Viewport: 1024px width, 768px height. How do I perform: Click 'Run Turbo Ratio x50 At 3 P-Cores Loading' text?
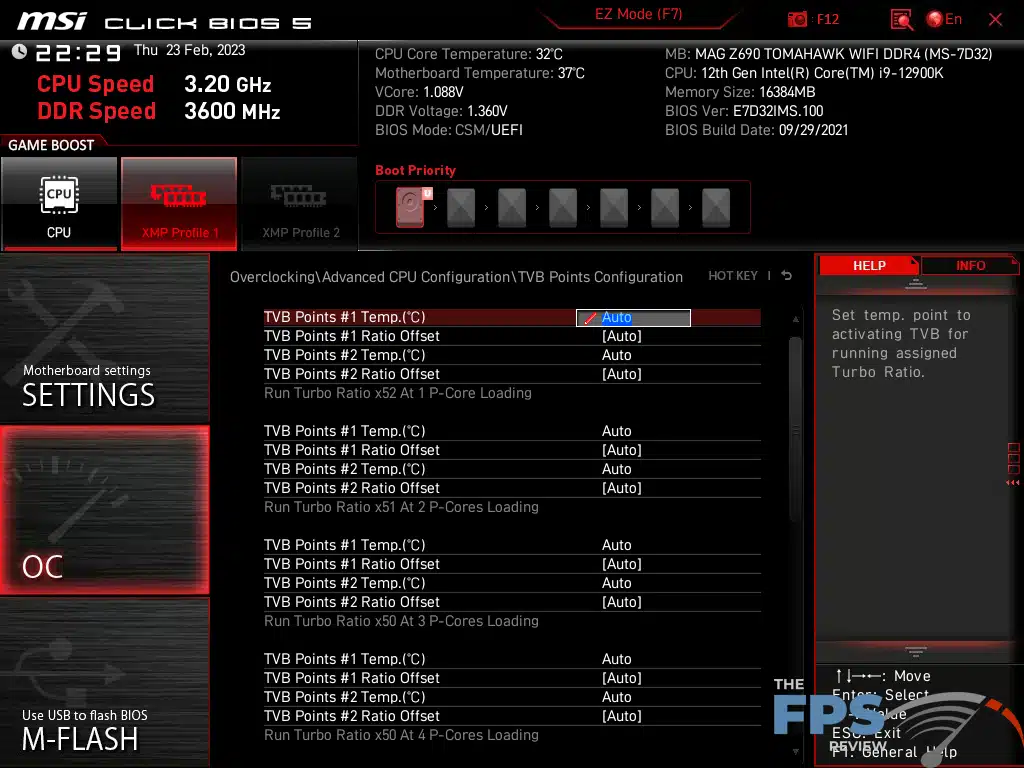(x=401, y=620)
